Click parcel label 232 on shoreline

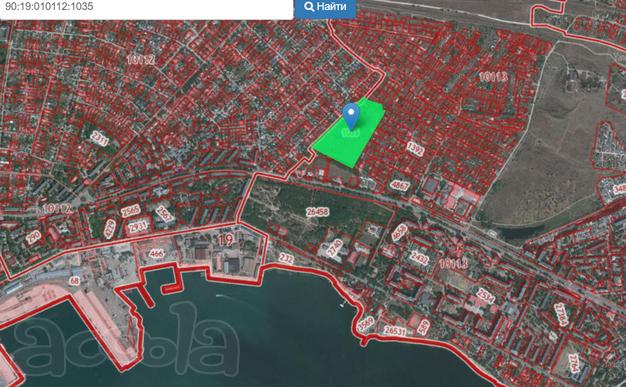click(x=286, y=258)
